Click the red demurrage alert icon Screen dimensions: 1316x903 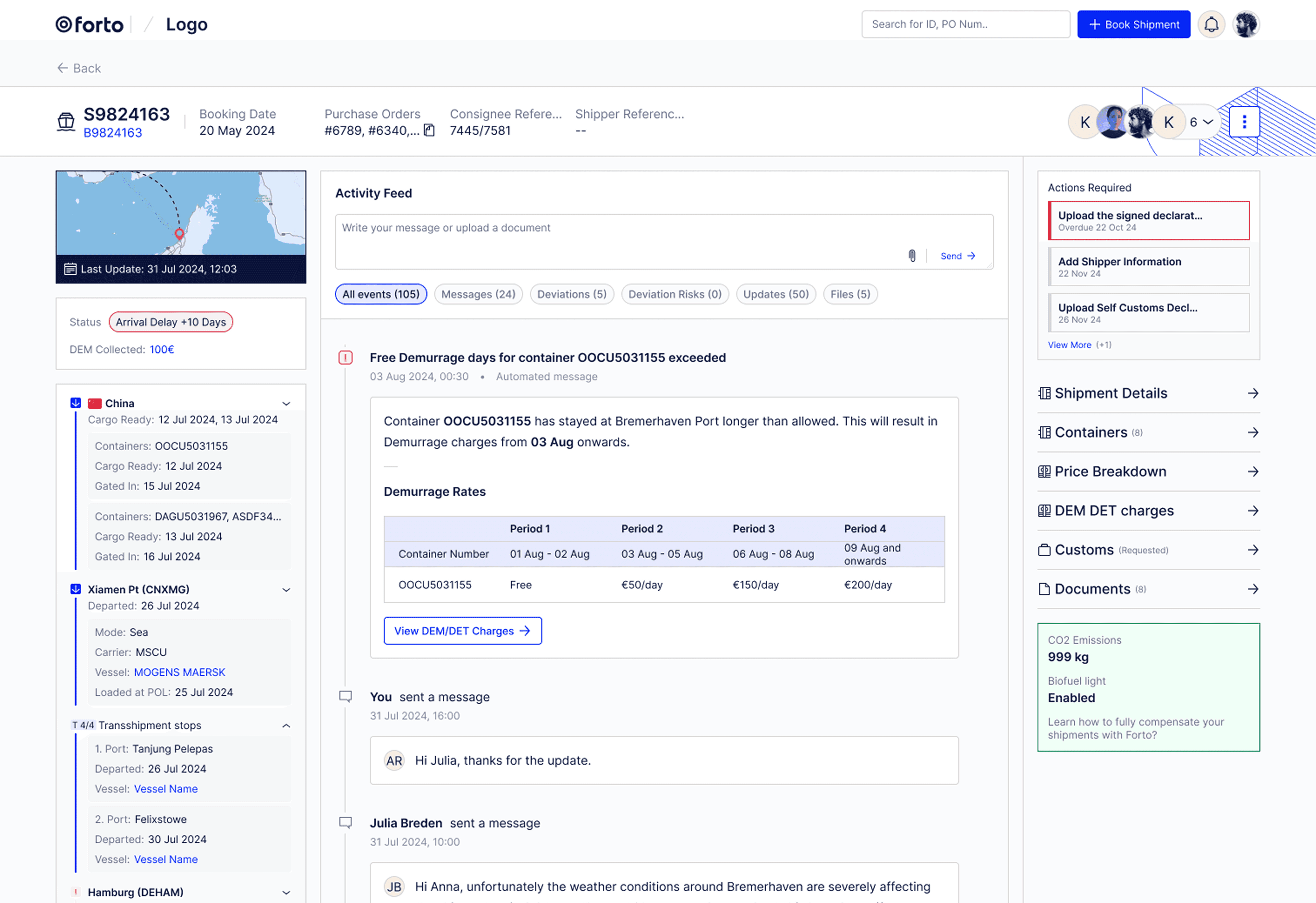pyautogui.click(x=345, y=358)
